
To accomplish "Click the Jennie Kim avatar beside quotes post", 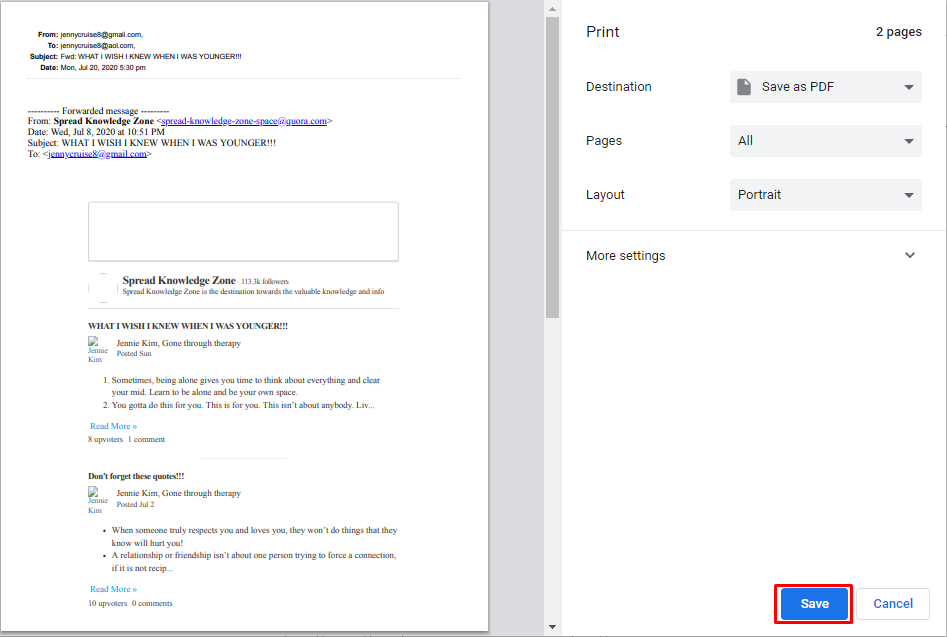I will pos(97,501).
